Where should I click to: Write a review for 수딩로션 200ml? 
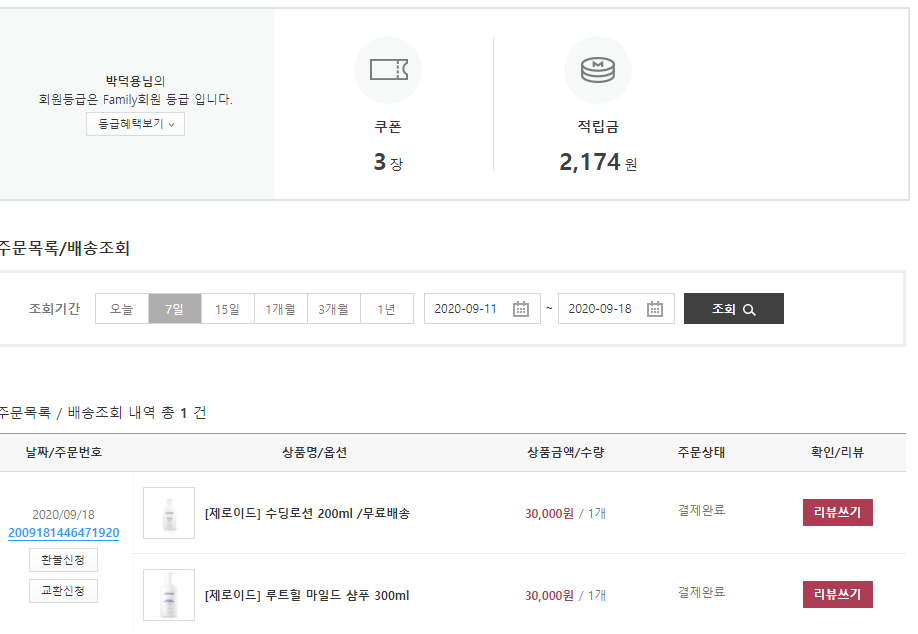837,513
